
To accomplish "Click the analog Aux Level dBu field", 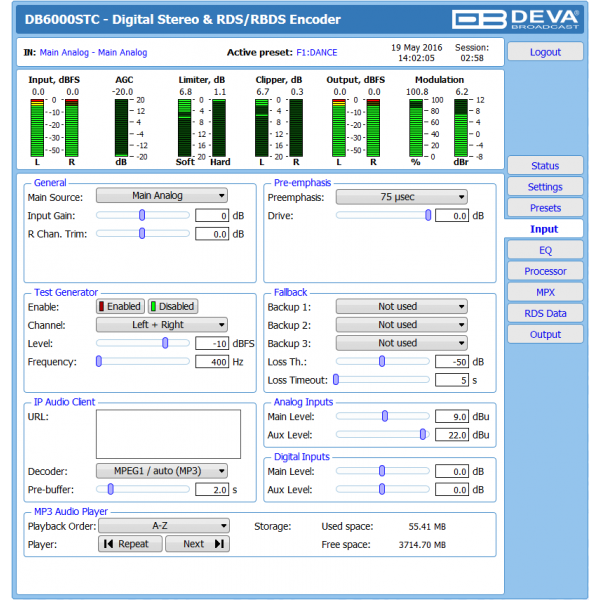I will pyautogui.click(x=452, y=435).
